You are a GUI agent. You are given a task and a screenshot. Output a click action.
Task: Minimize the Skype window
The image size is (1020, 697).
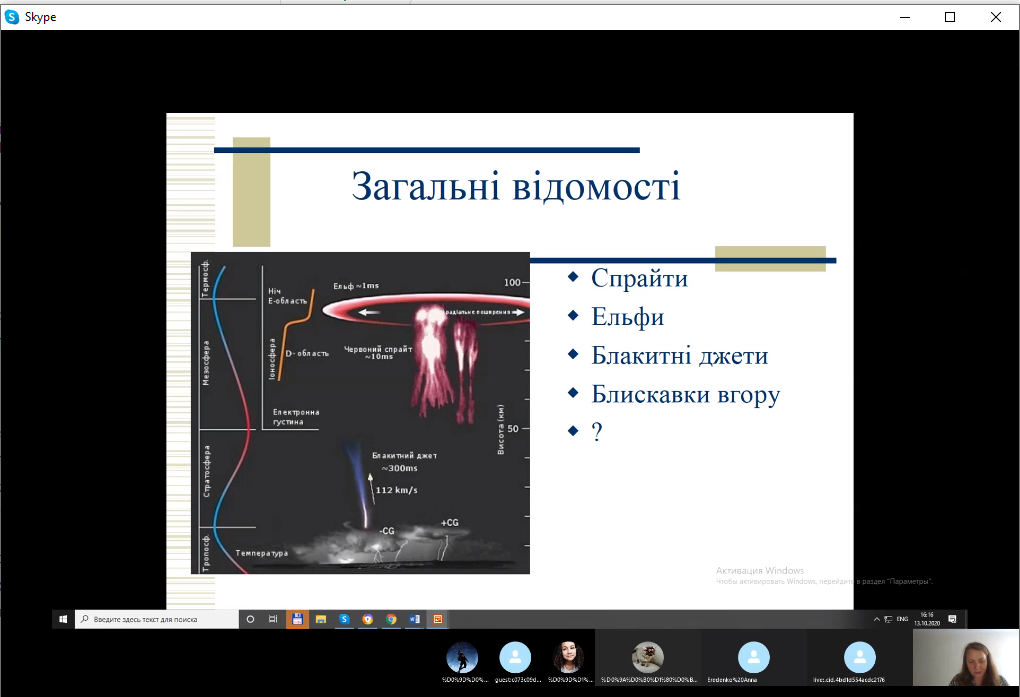click(x=905, y=17)
